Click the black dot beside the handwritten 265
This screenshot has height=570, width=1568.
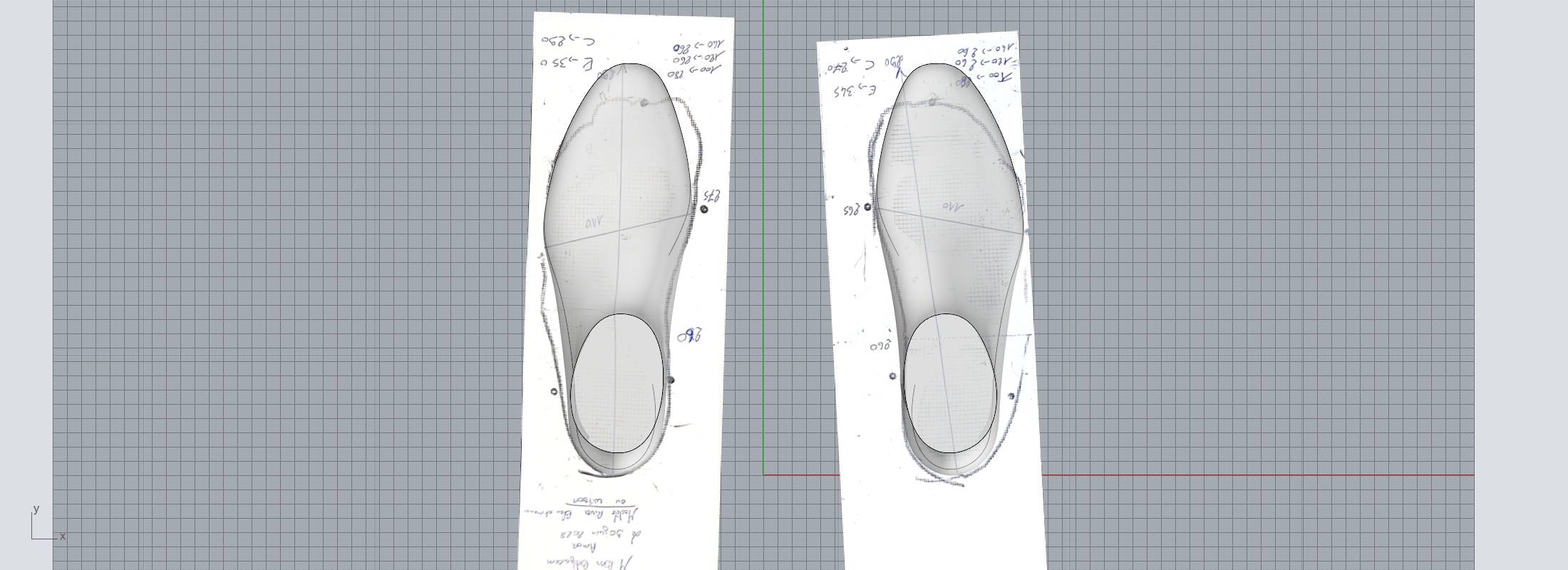867,207
